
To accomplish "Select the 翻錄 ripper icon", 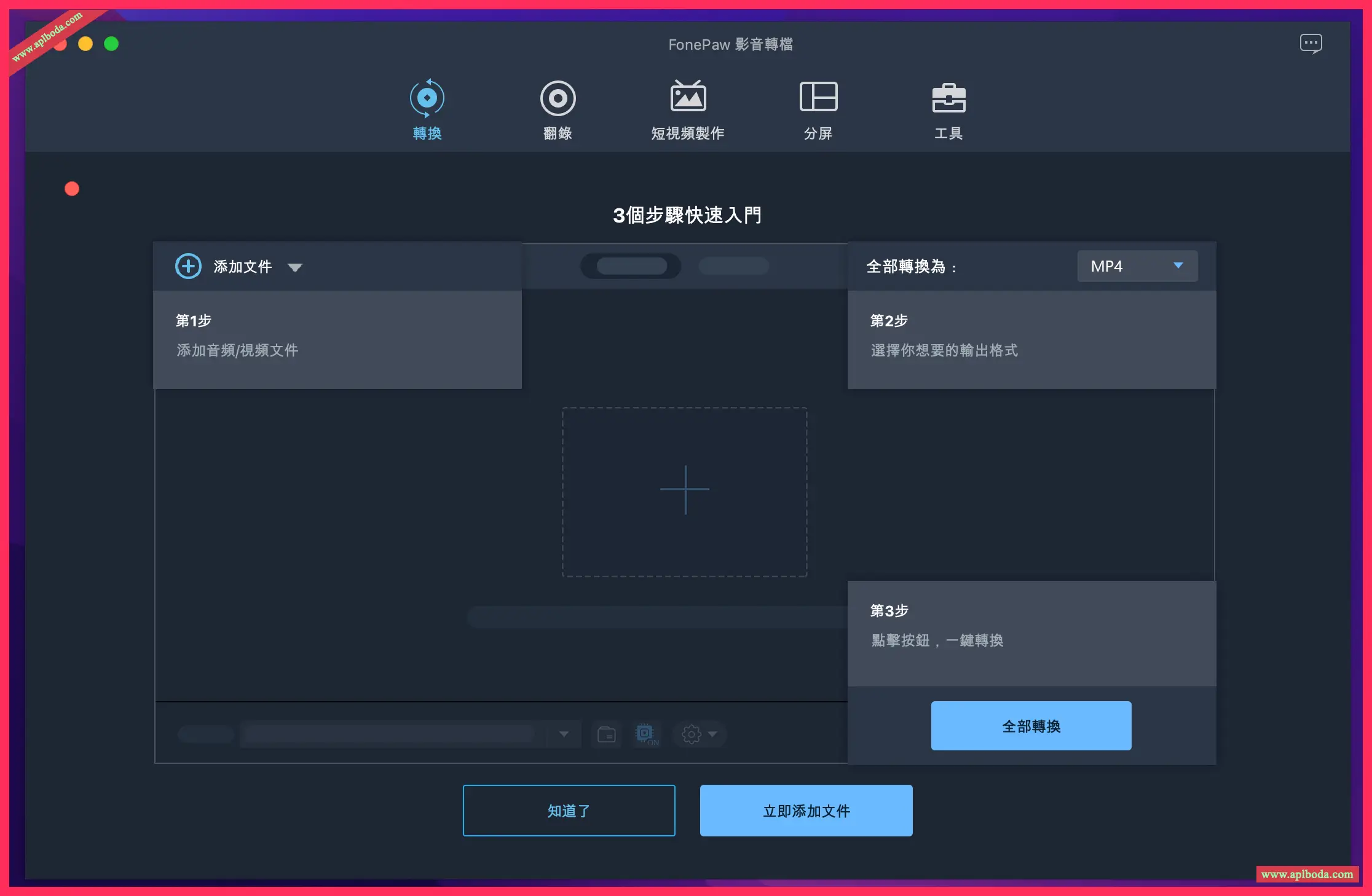I will click(558, 98).
